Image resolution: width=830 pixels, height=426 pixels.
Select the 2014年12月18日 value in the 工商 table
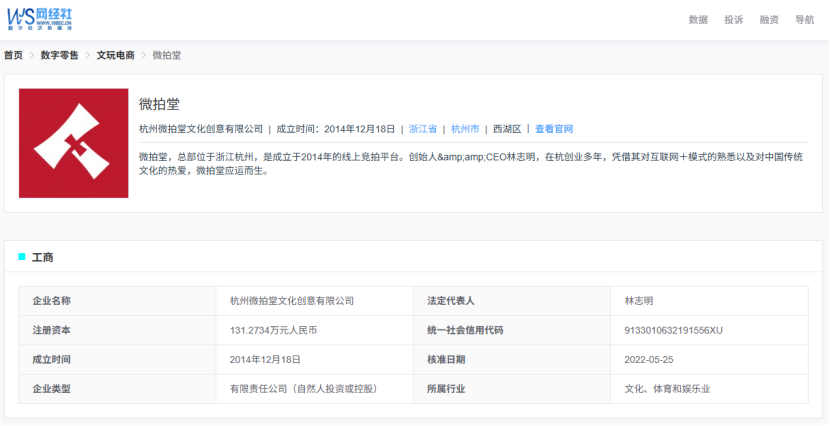tap(265, 360)
